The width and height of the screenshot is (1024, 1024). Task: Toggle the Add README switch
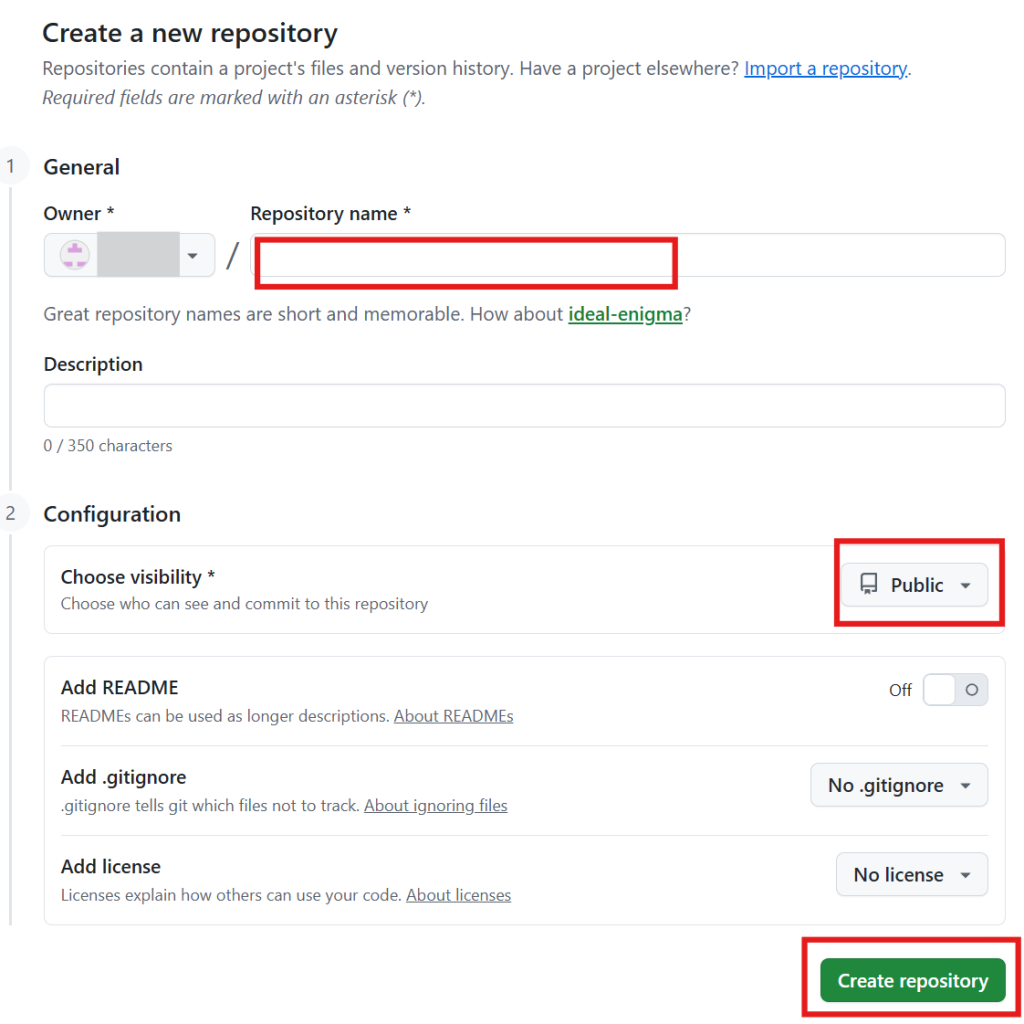coord(955,690)
